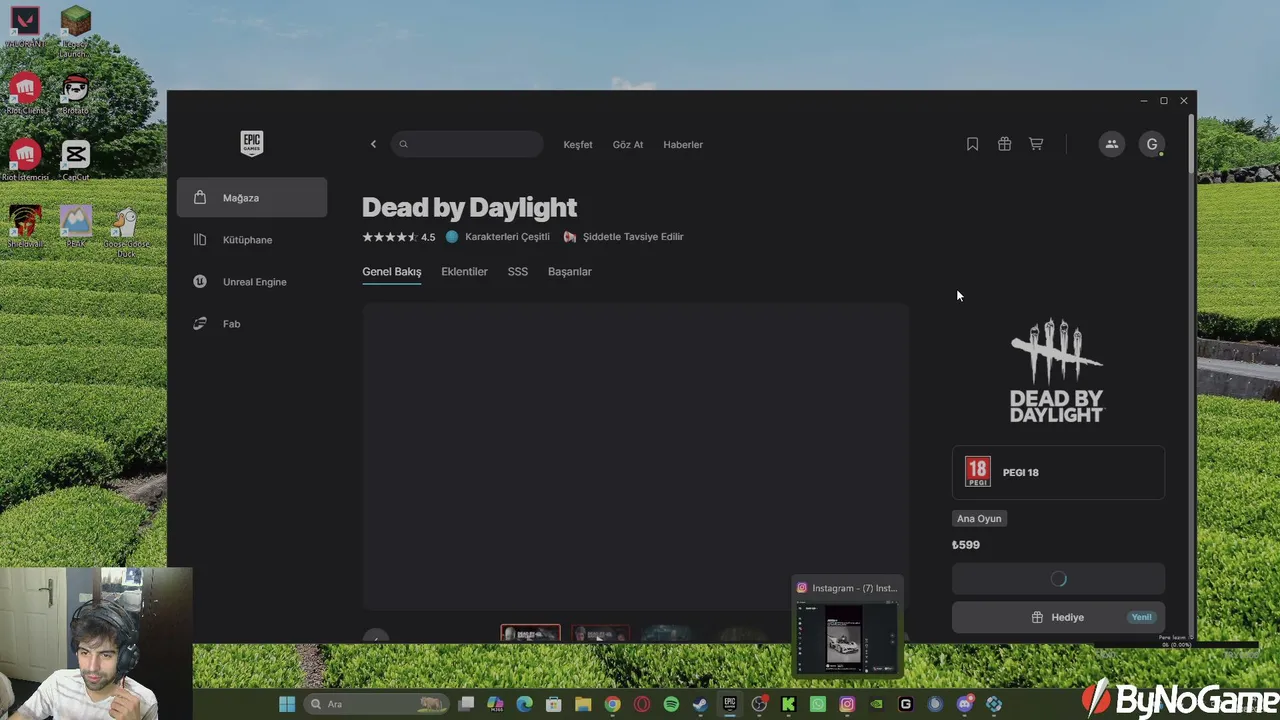Click the loading purchase button
This screenshot has height=720, width=1280.
tap(1058, 579)
